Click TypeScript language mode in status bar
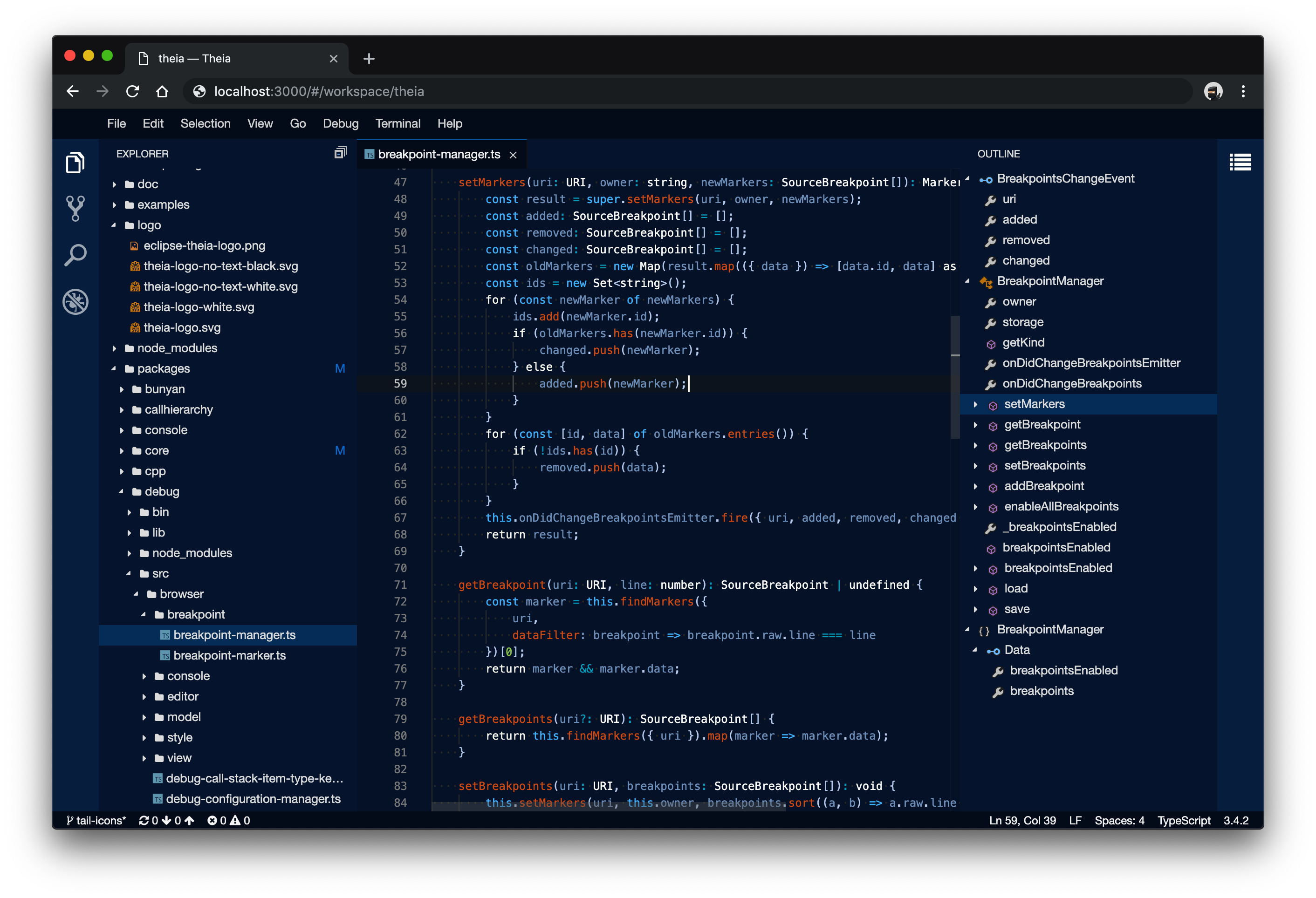 pyautogui.click(x=1184, y=821)
